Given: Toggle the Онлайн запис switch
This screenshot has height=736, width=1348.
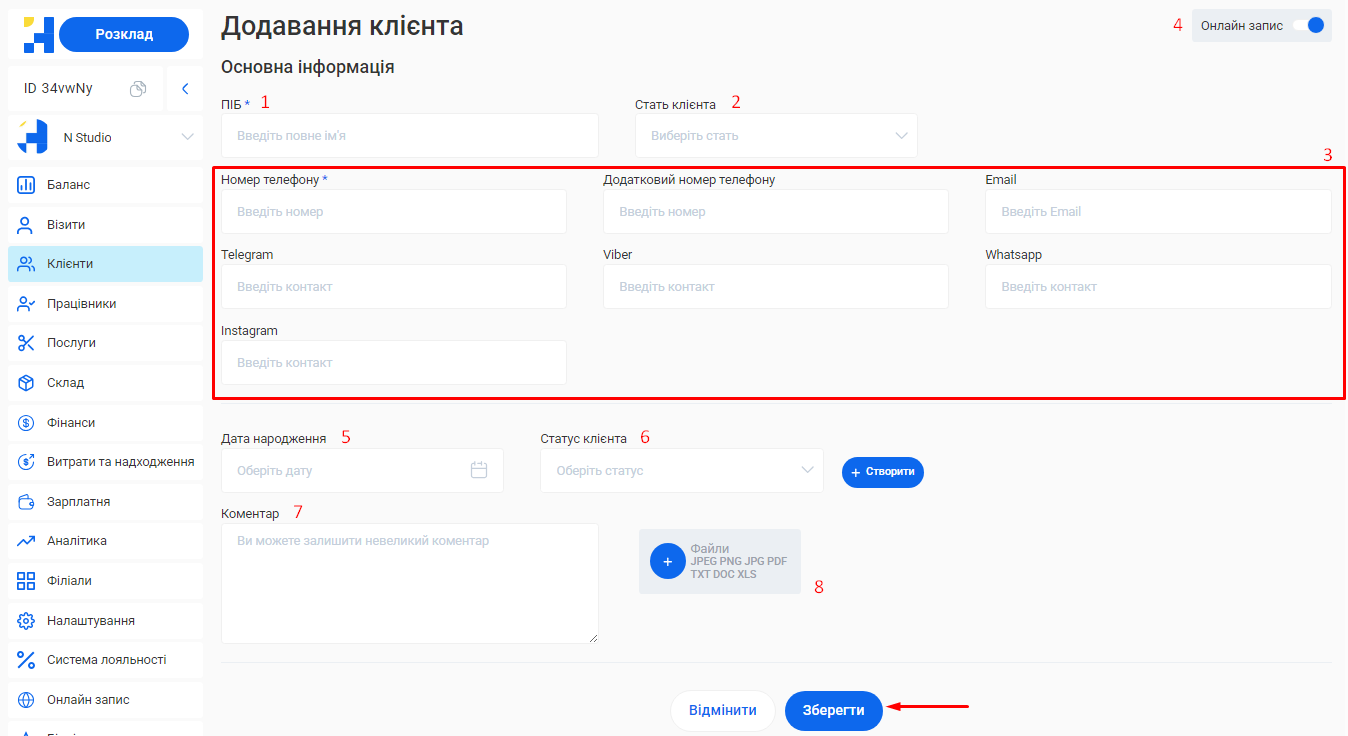Looking at the screenshot, I should pos(1308,26).
